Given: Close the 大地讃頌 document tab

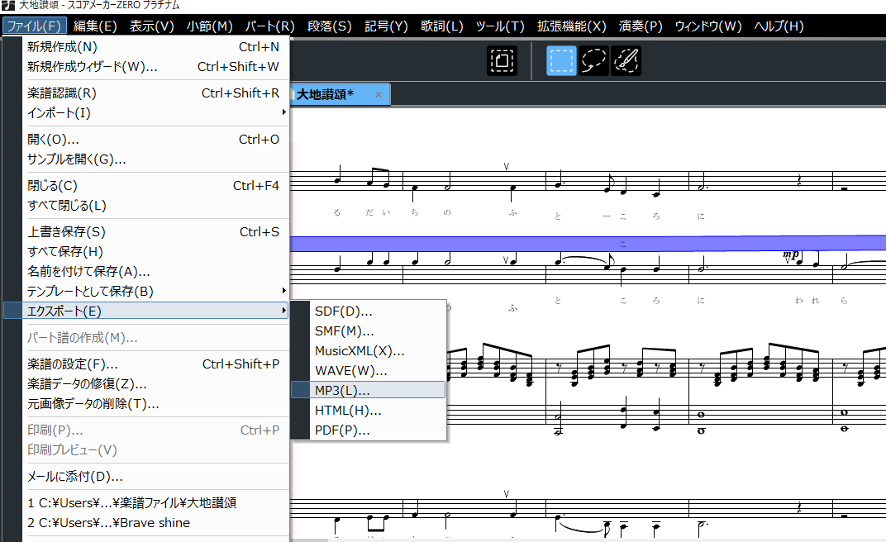Looking at the screenshot, I should click(x=378, y=95).
